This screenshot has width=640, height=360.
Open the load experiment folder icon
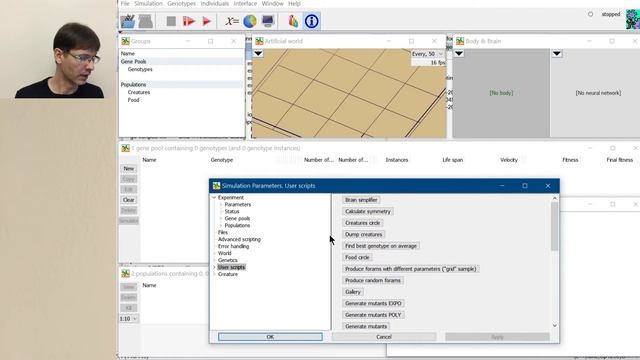(128, 21)
